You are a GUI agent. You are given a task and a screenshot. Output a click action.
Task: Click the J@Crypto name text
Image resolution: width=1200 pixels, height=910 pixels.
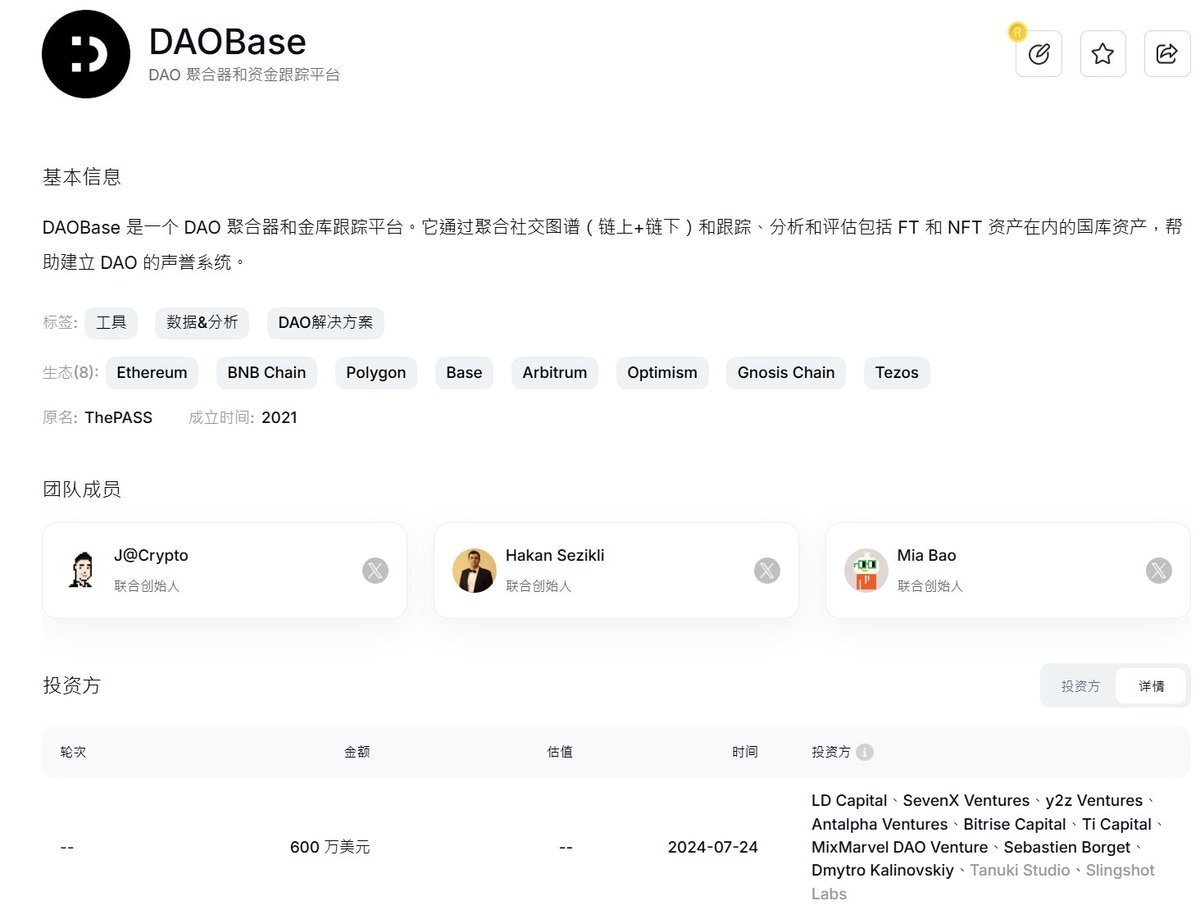click(x=151, y=555)
